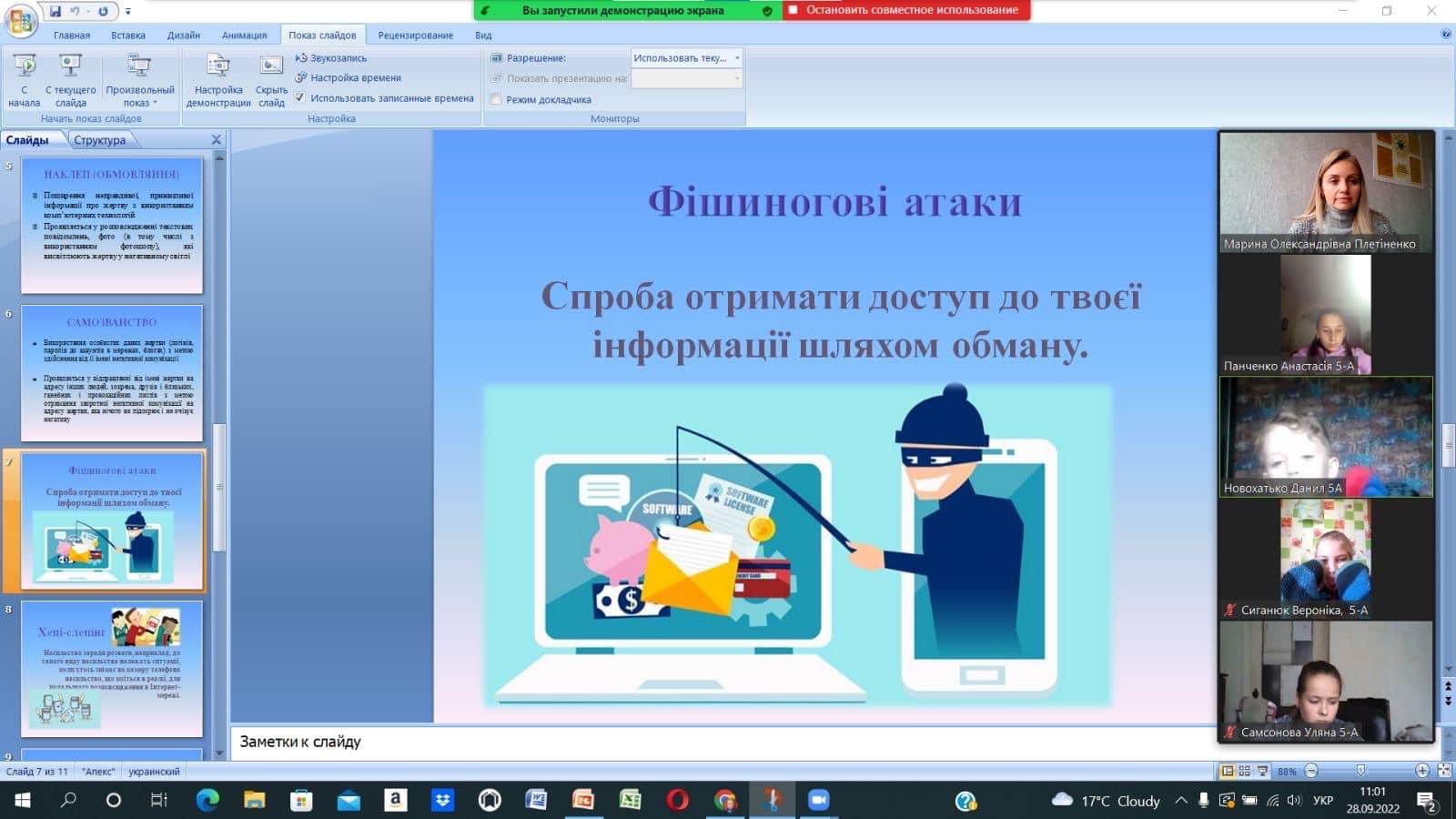Click the 88% zoom level button
Image resolution: width=1456 pixels, height=819 pixels.
tap(1287, 772)
